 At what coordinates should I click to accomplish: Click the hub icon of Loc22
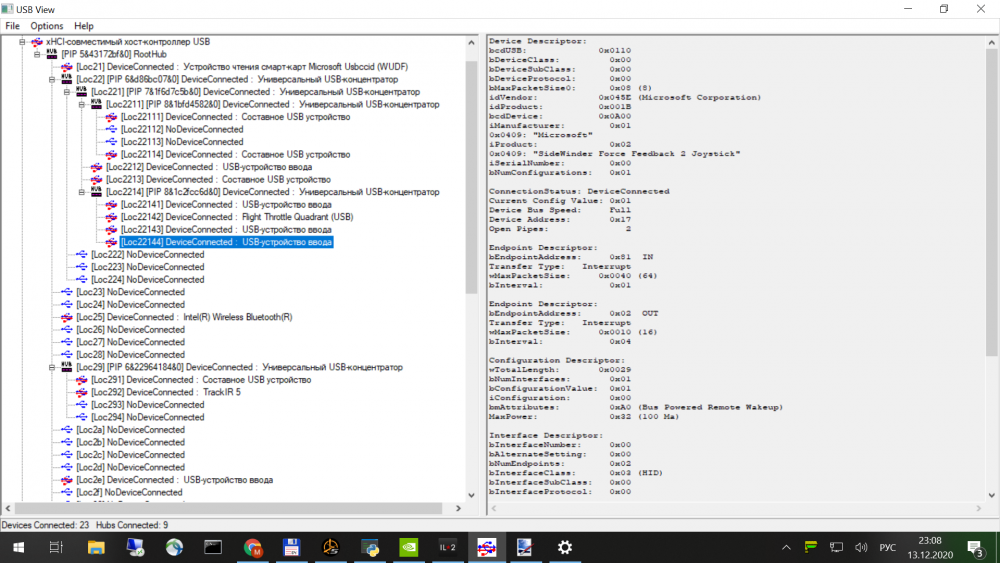(67, 79)
